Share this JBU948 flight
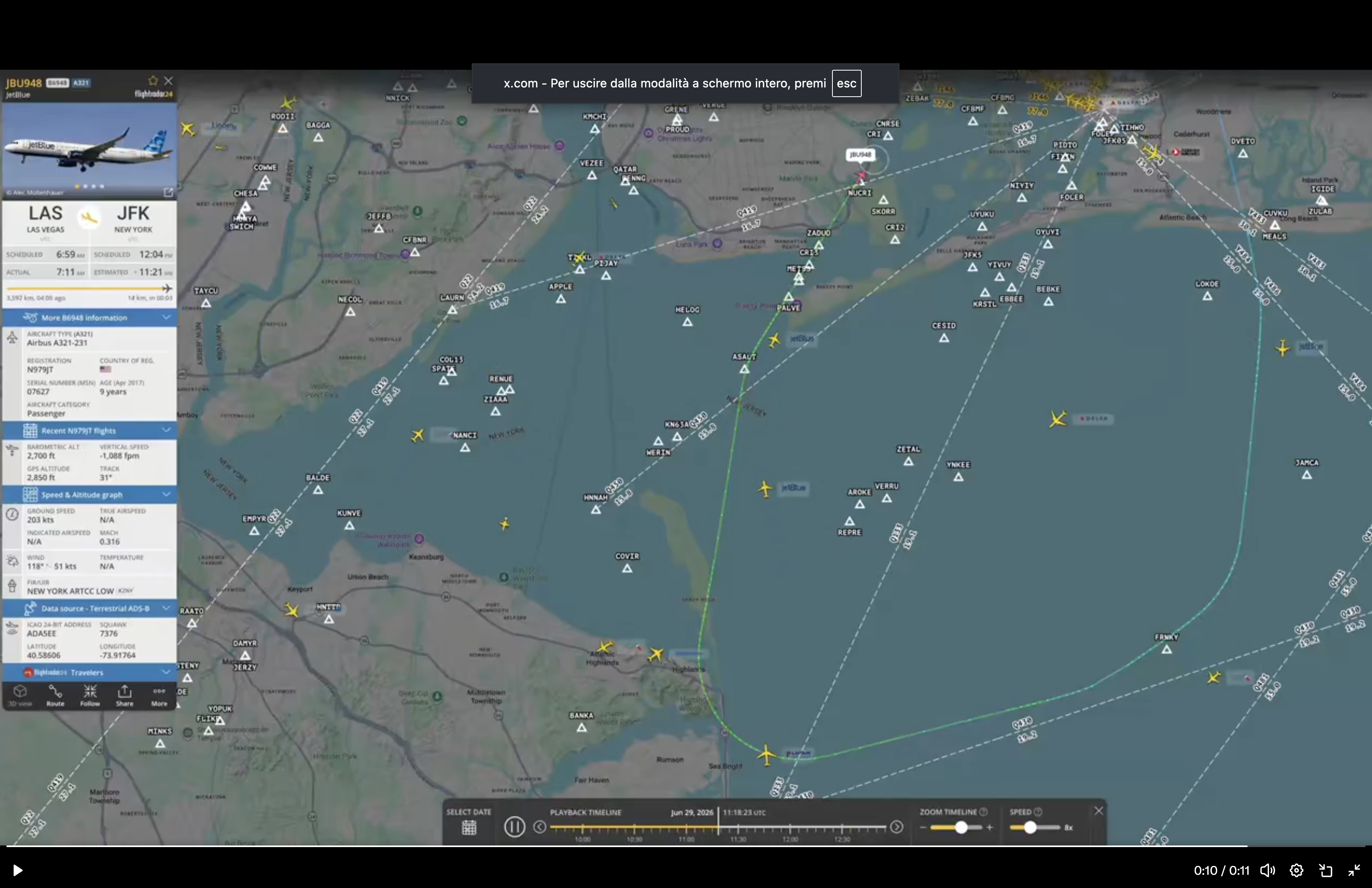 point(124,695)
